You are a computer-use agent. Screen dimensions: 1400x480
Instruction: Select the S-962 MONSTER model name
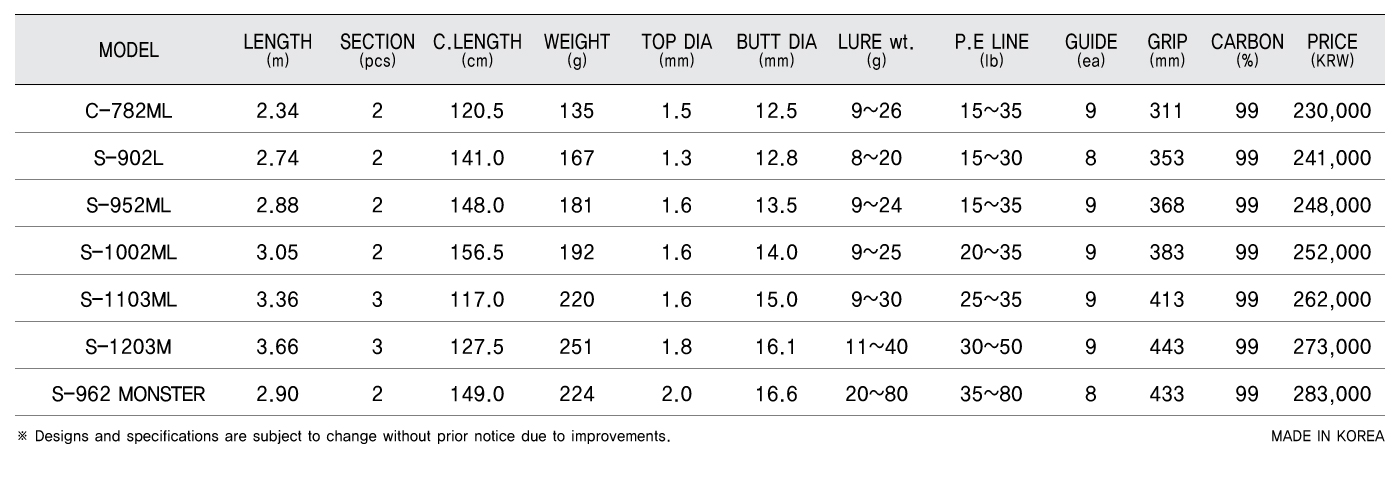coord(129,395)
